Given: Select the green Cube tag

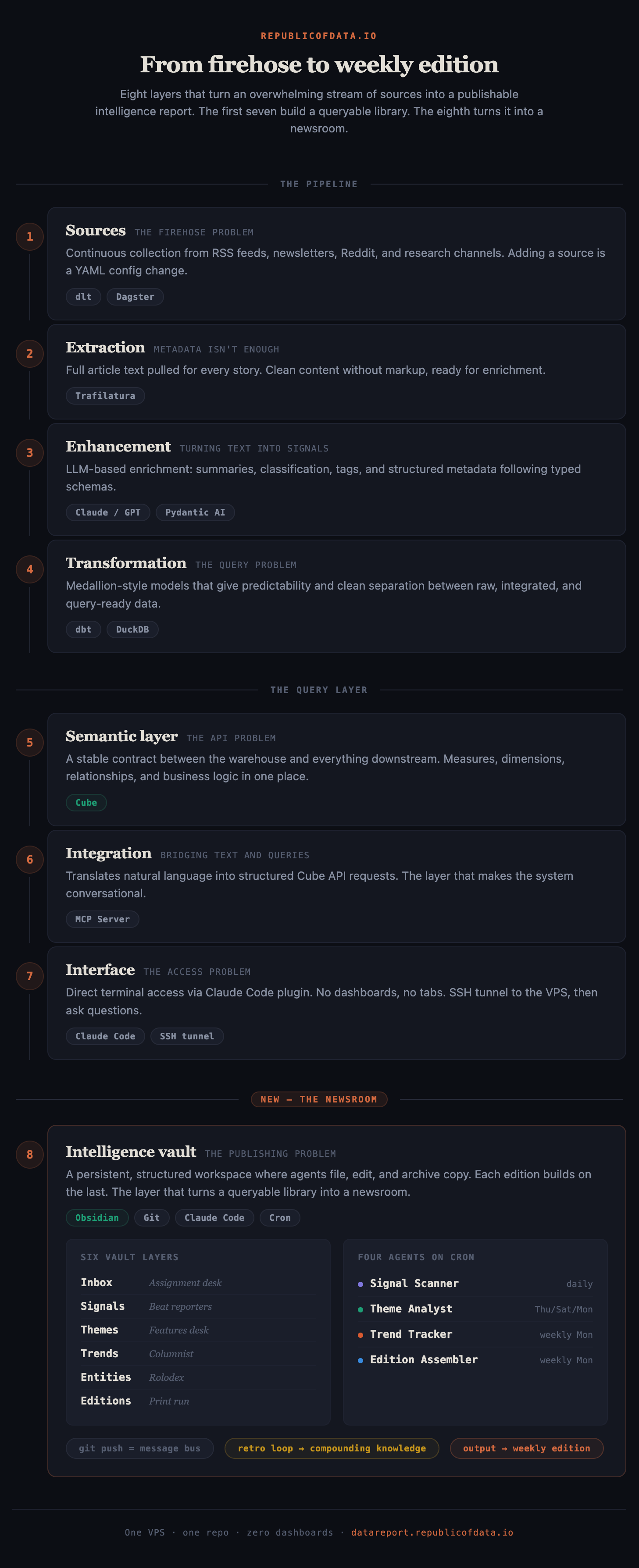Looking at the screenshot, I should coord(86,802).
